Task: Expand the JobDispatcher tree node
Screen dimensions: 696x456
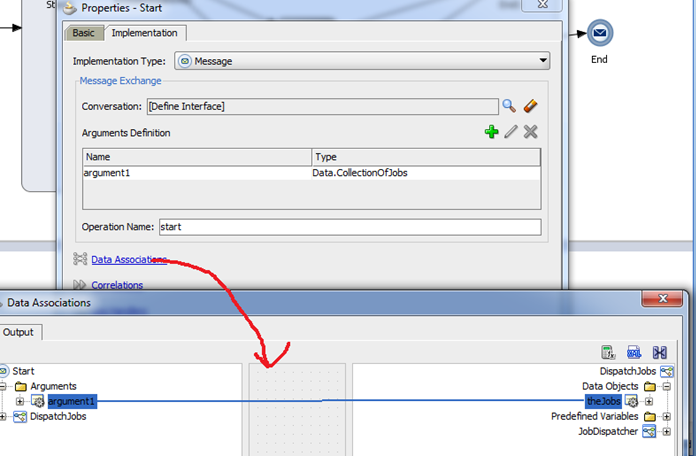Action: click(666, 431)
